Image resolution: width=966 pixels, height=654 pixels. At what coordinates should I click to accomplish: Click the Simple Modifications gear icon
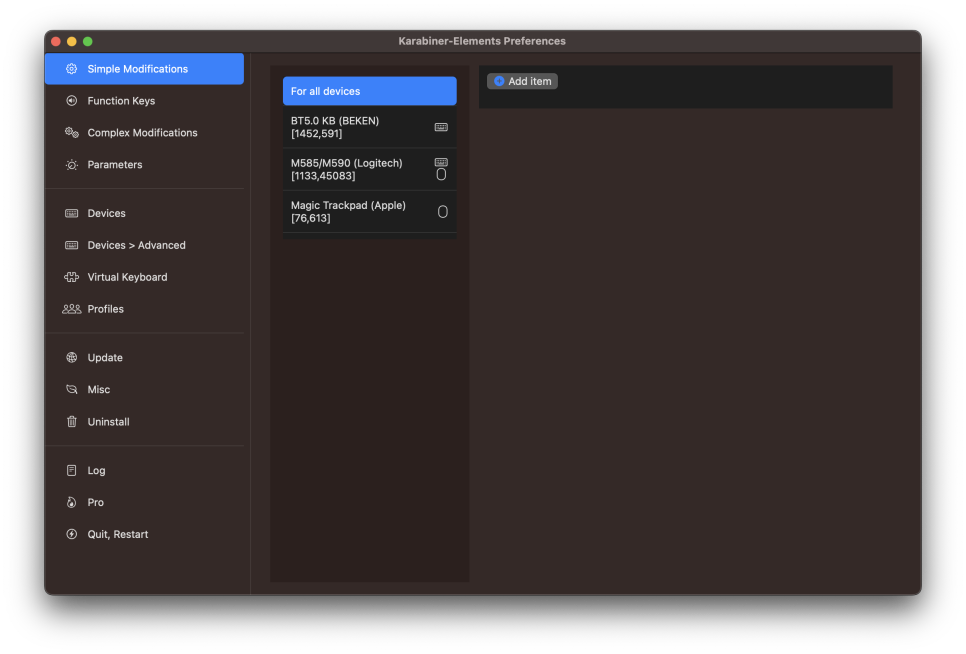71,69
